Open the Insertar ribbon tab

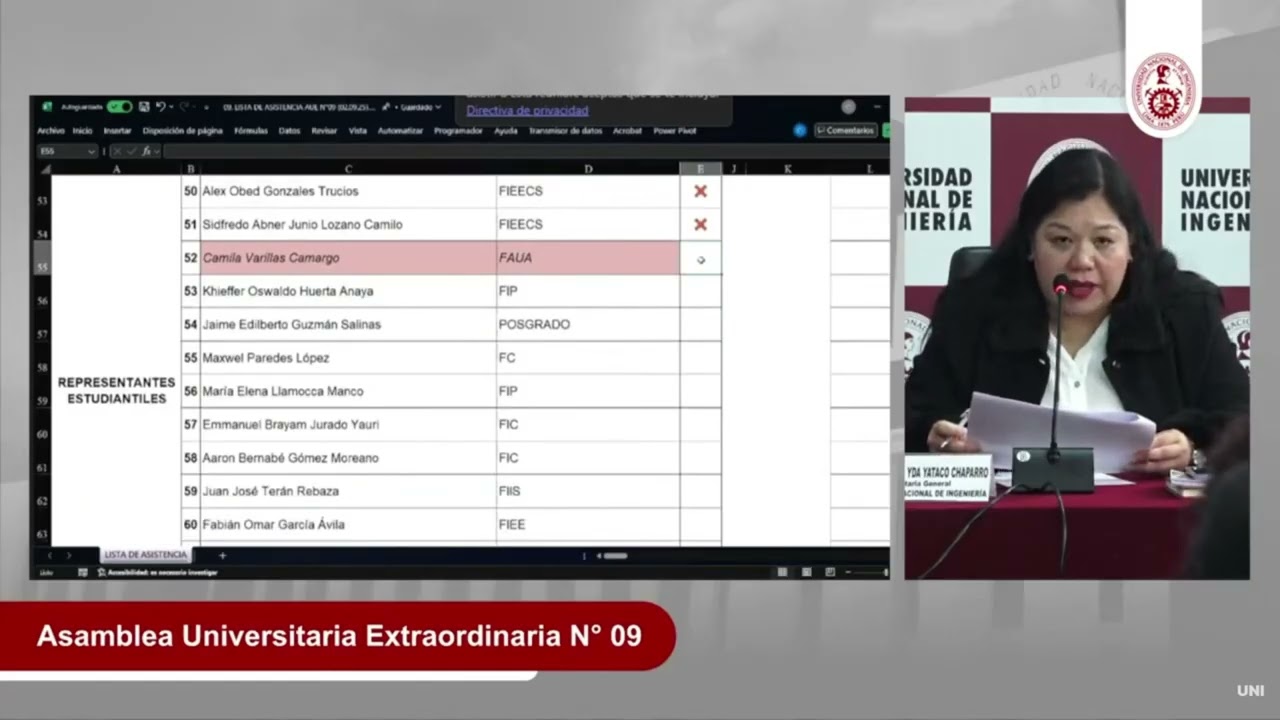point(117,131)
